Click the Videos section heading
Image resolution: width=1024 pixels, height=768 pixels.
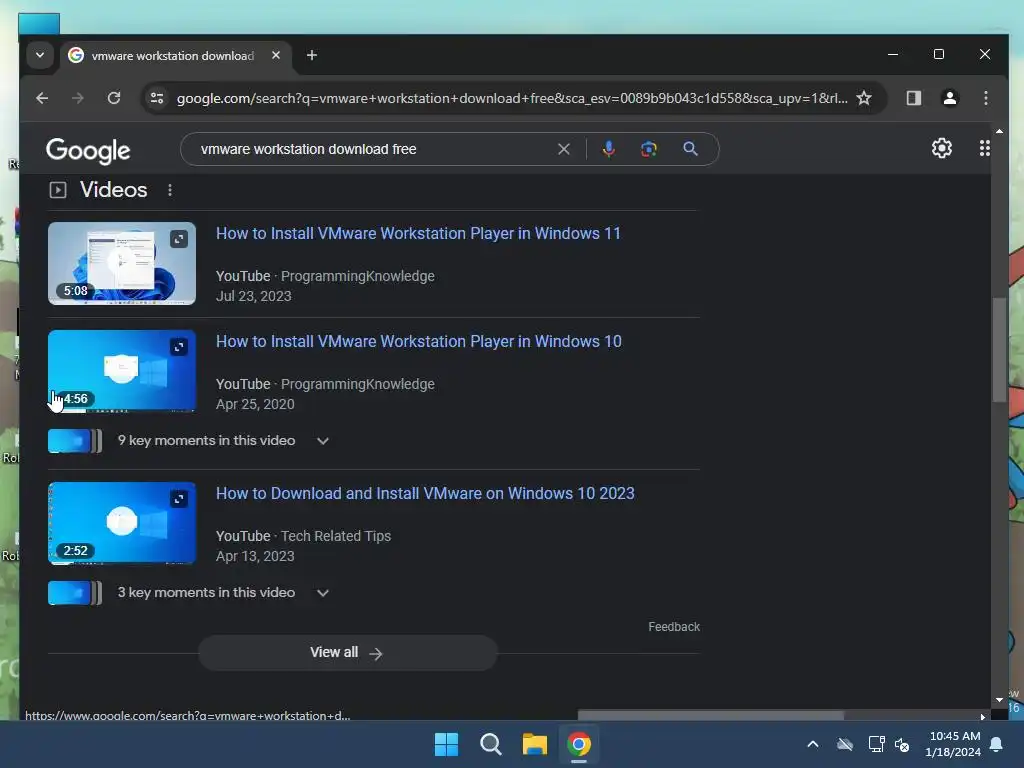coord(114,190)
